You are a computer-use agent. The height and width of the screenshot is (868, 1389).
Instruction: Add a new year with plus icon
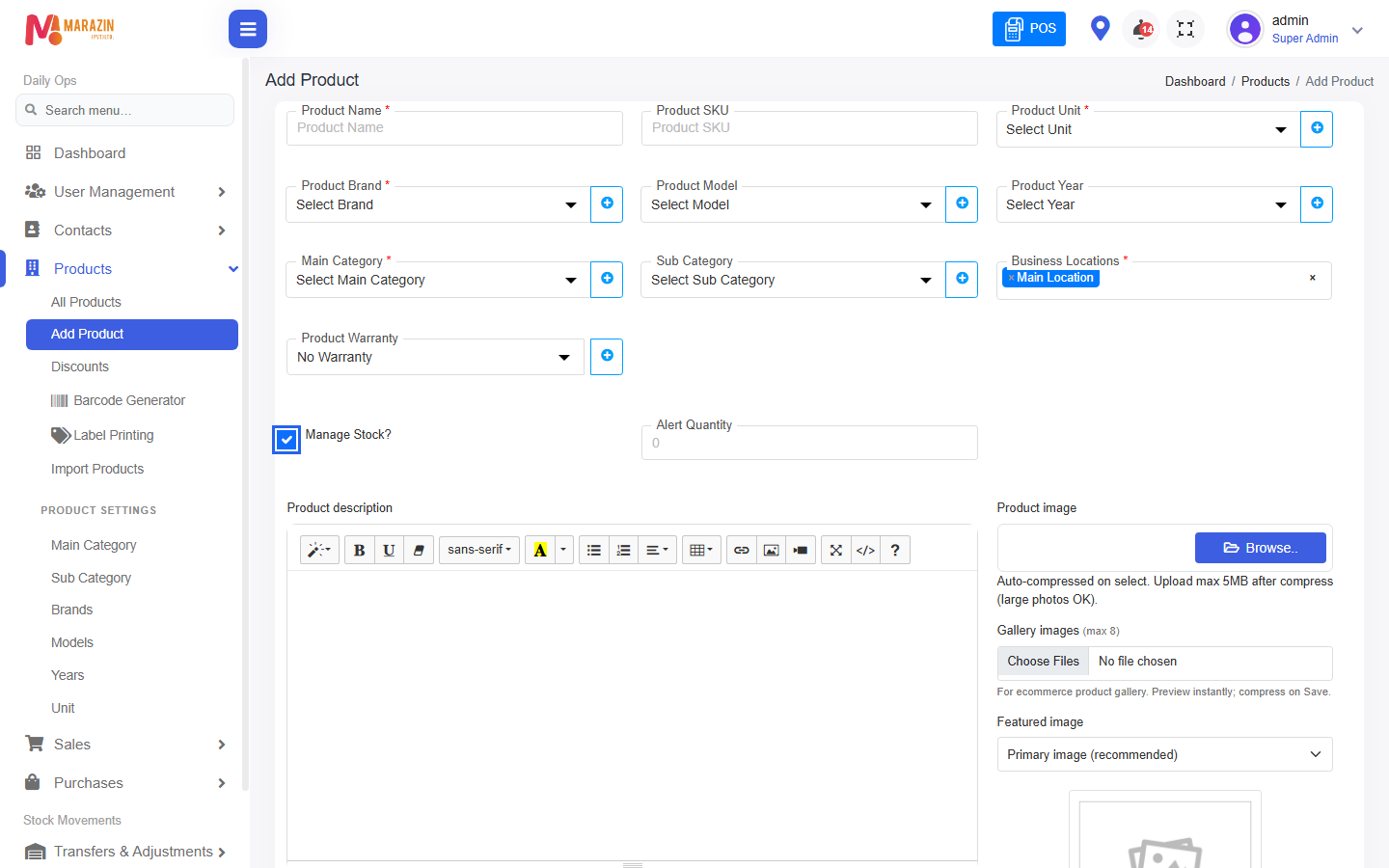point(1317,203)
